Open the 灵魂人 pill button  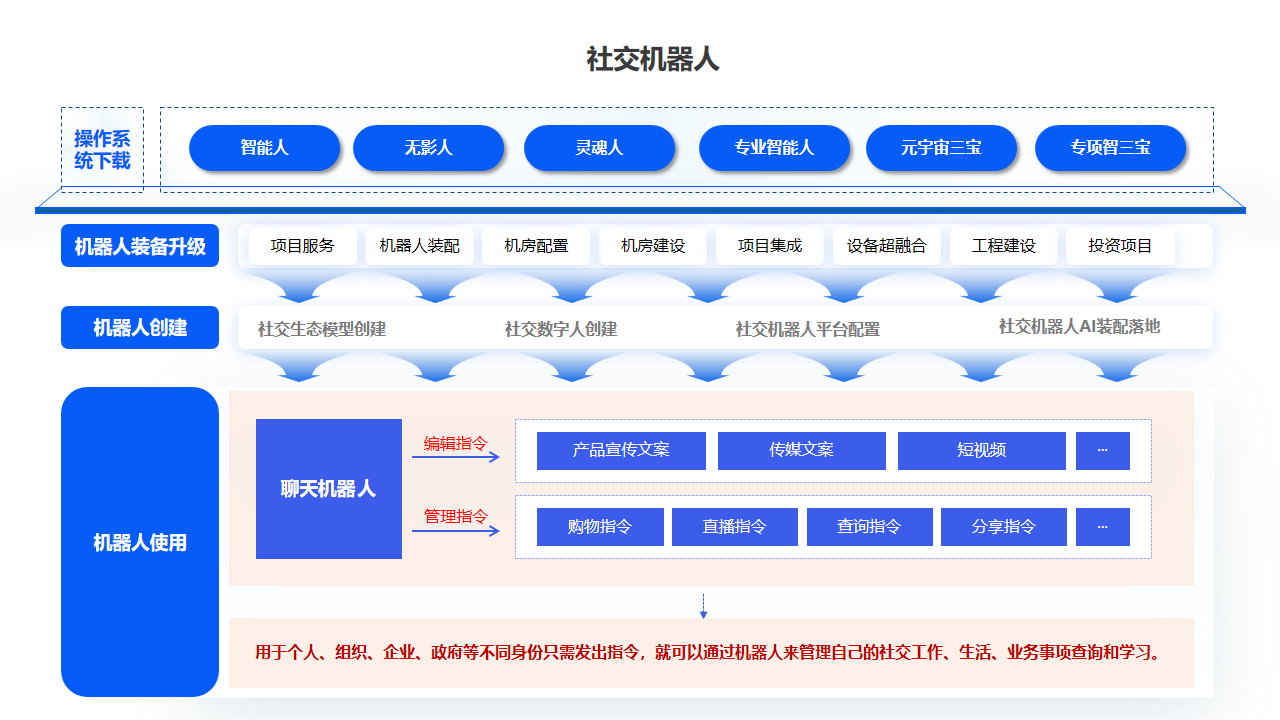click(x=600, y=148)
